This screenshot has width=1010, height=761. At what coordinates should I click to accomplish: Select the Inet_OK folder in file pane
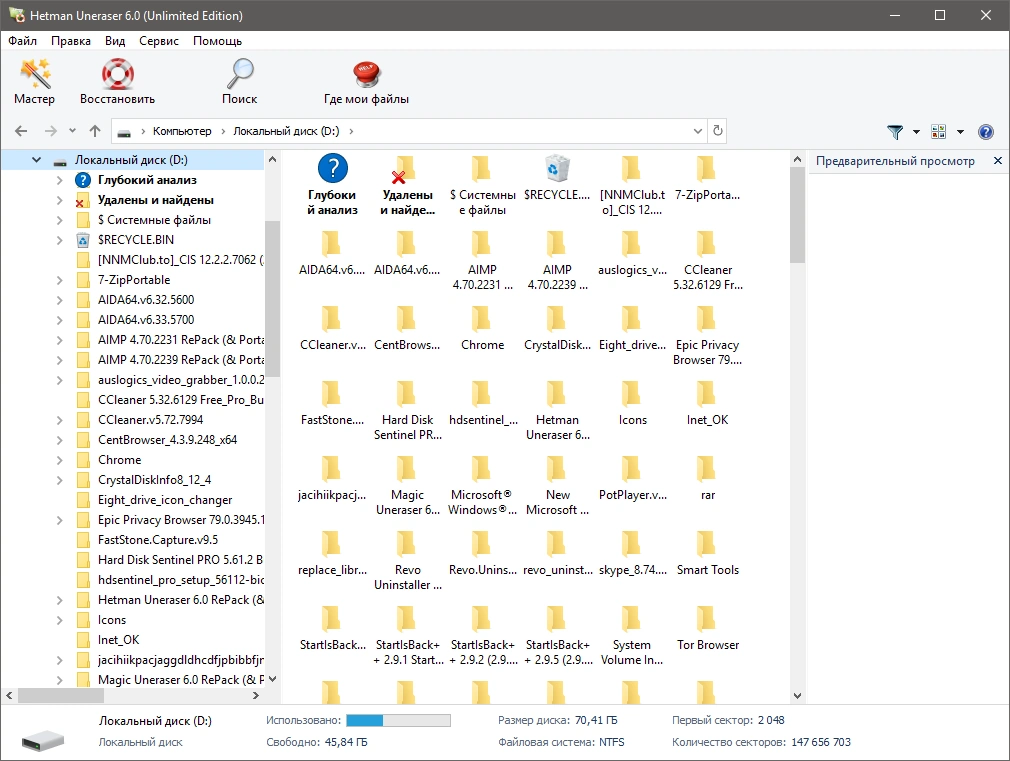coord(707,403)
